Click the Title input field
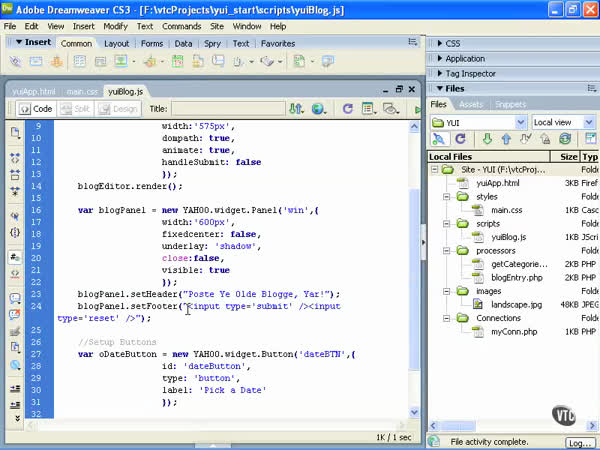The image size is (600, 450). [x=226, y=109]
